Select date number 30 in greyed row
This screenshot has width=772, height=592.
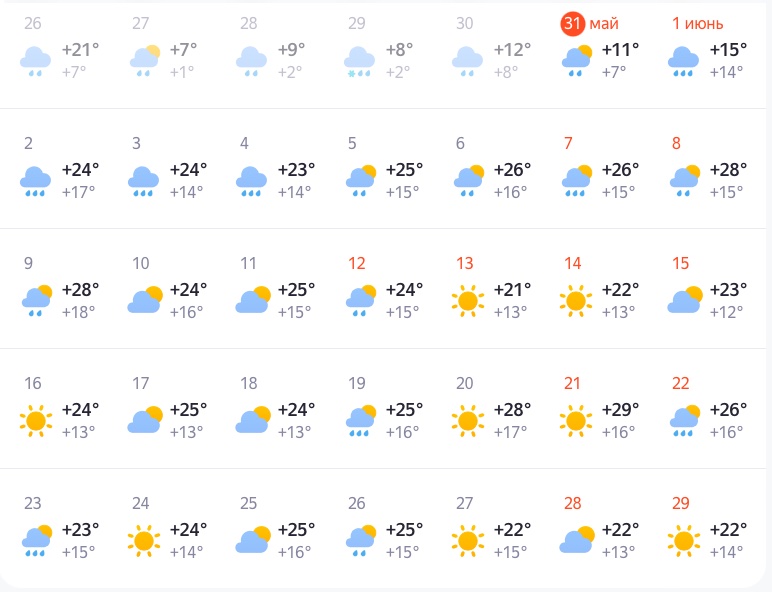(x=464, y=24)
